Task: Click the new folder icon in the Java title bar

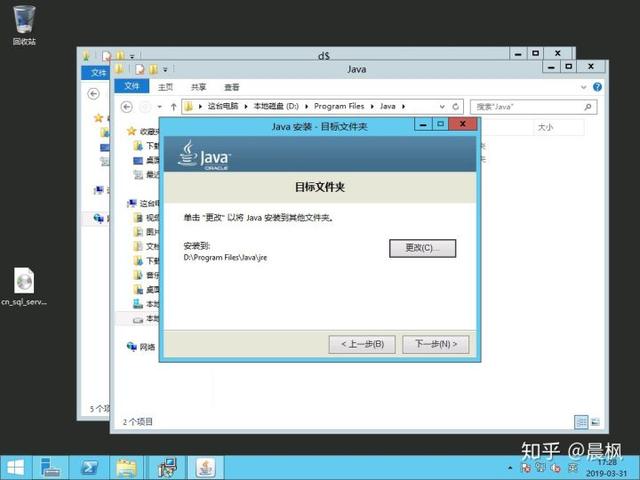Action: (153, 69)
